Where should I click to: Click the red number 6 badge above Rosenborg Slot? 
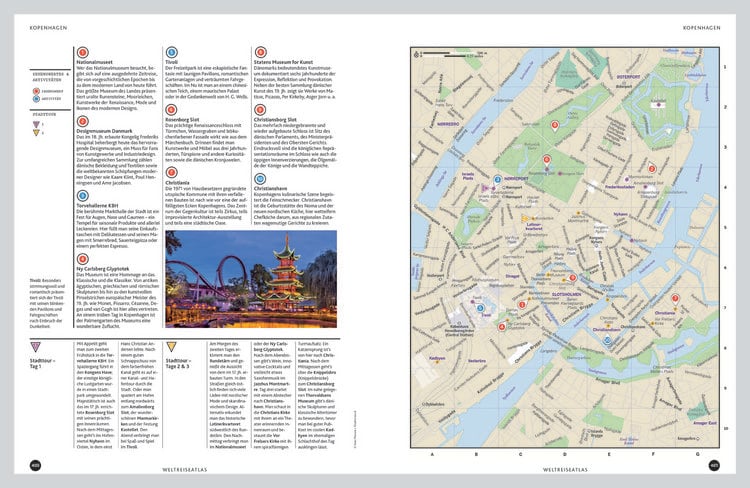(171, 110)
